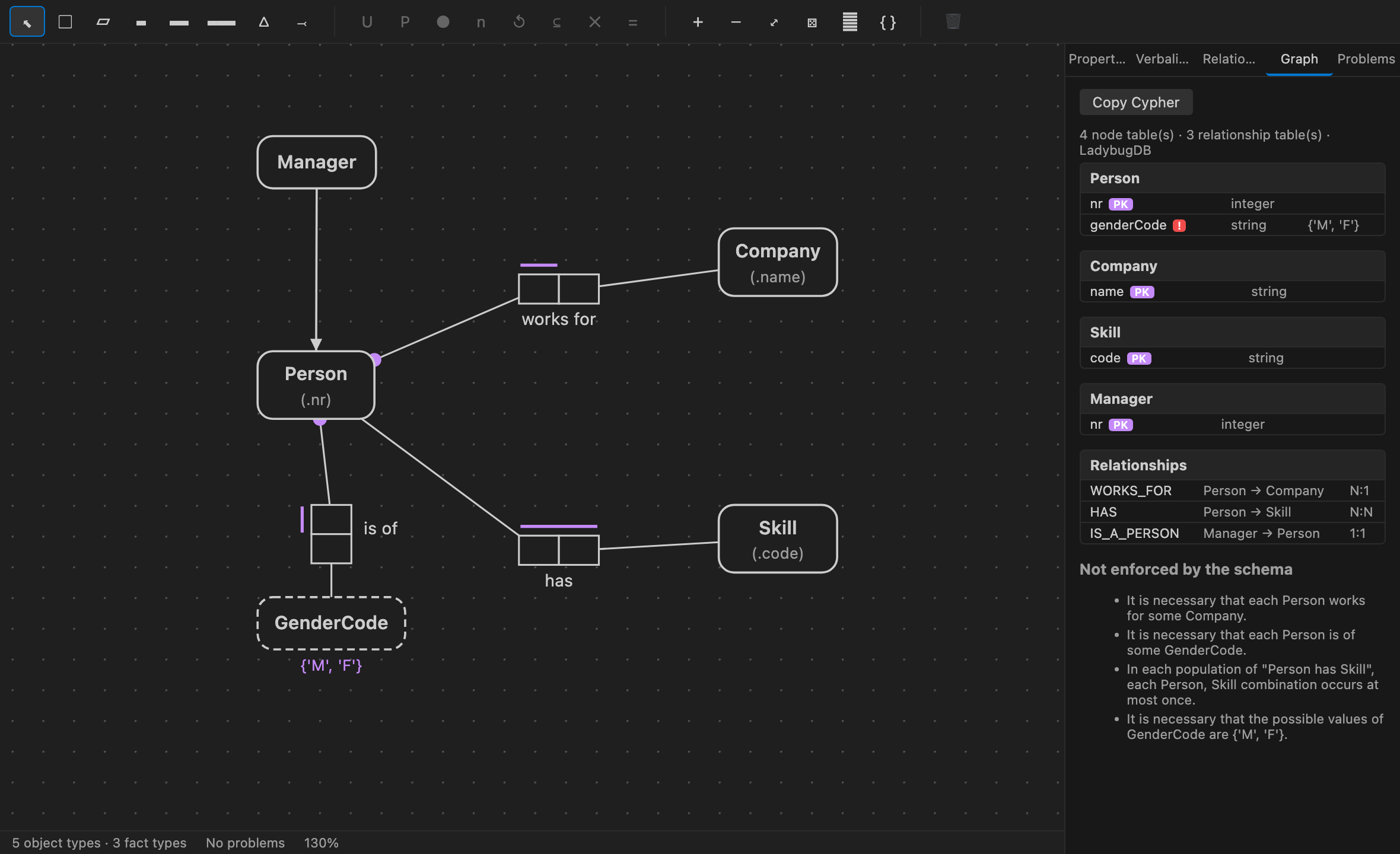Viewport: 1400px width, 854px height.
Task: Click the Copy Cypher button
Action: [x=1136, y=102]
